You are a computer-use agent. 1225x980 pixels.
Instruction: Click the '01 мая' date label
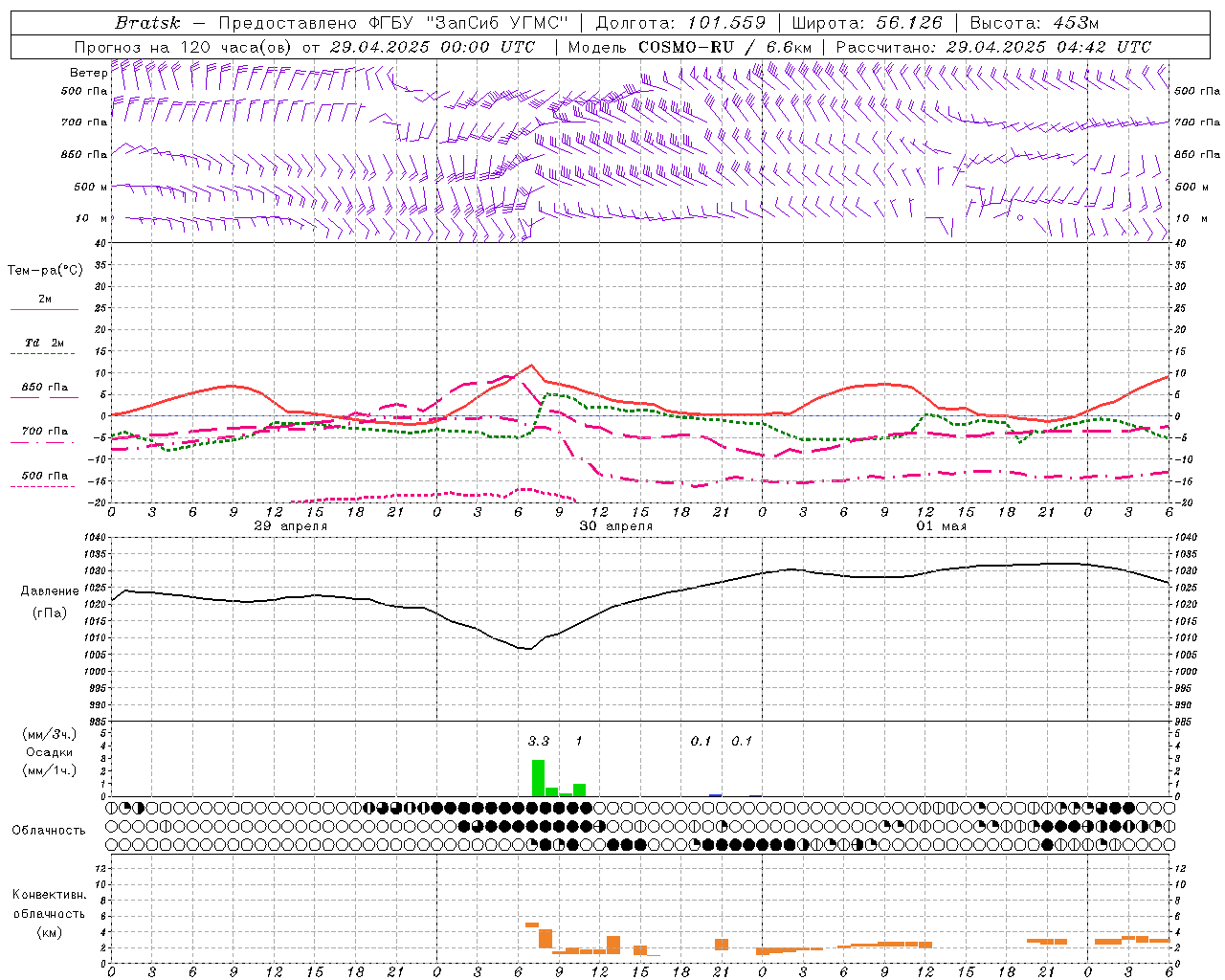[x=942, y=526]
